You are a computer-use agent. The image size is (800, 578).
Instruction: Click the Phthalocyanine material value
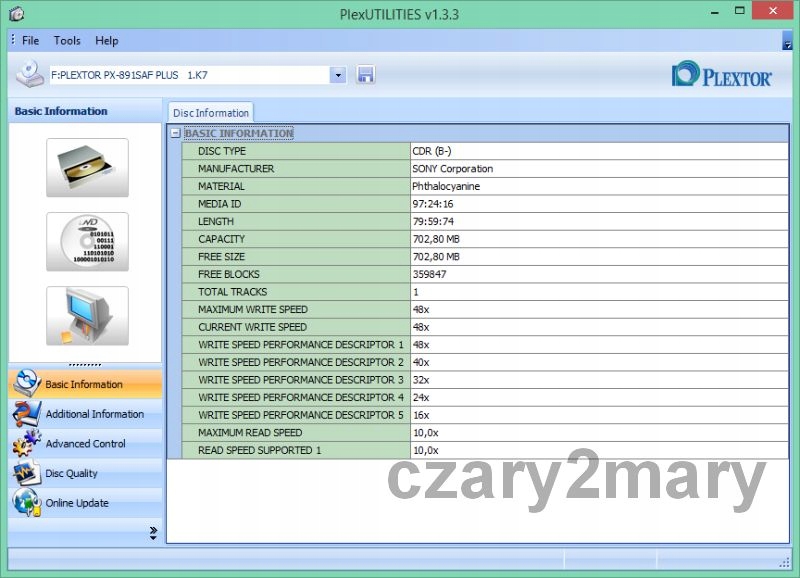coord(446,186)
